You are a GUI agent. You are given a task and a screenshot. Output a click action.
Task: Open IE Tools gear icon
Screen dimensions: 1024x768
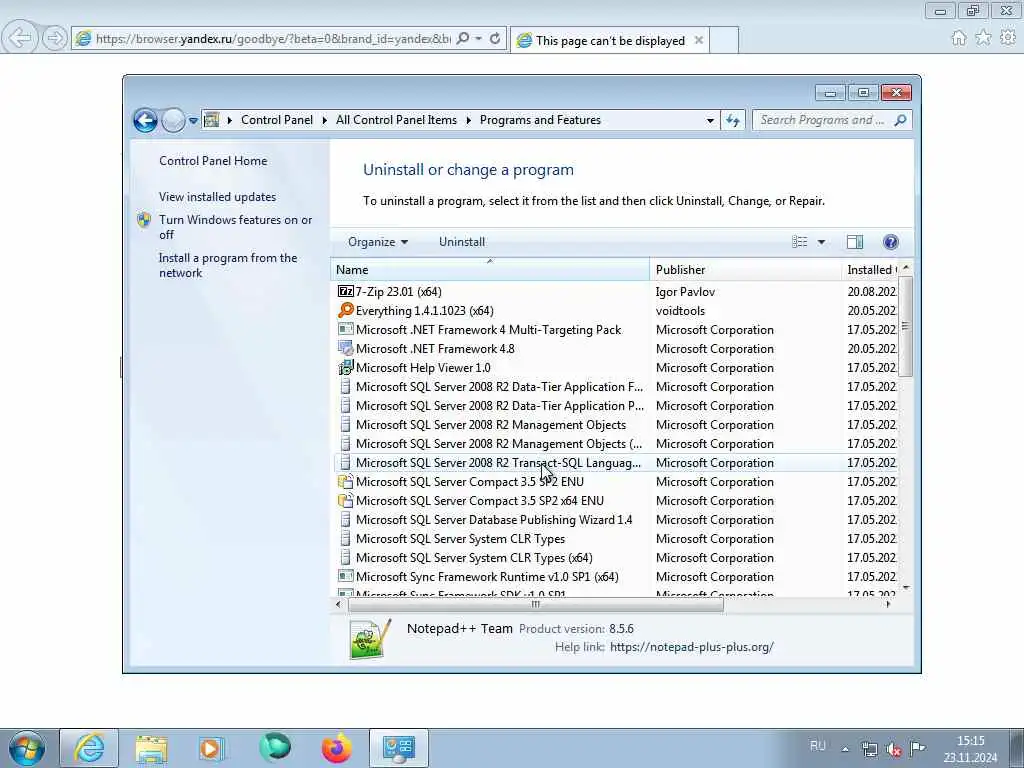pyautogui.click(x=1008, y=38)
